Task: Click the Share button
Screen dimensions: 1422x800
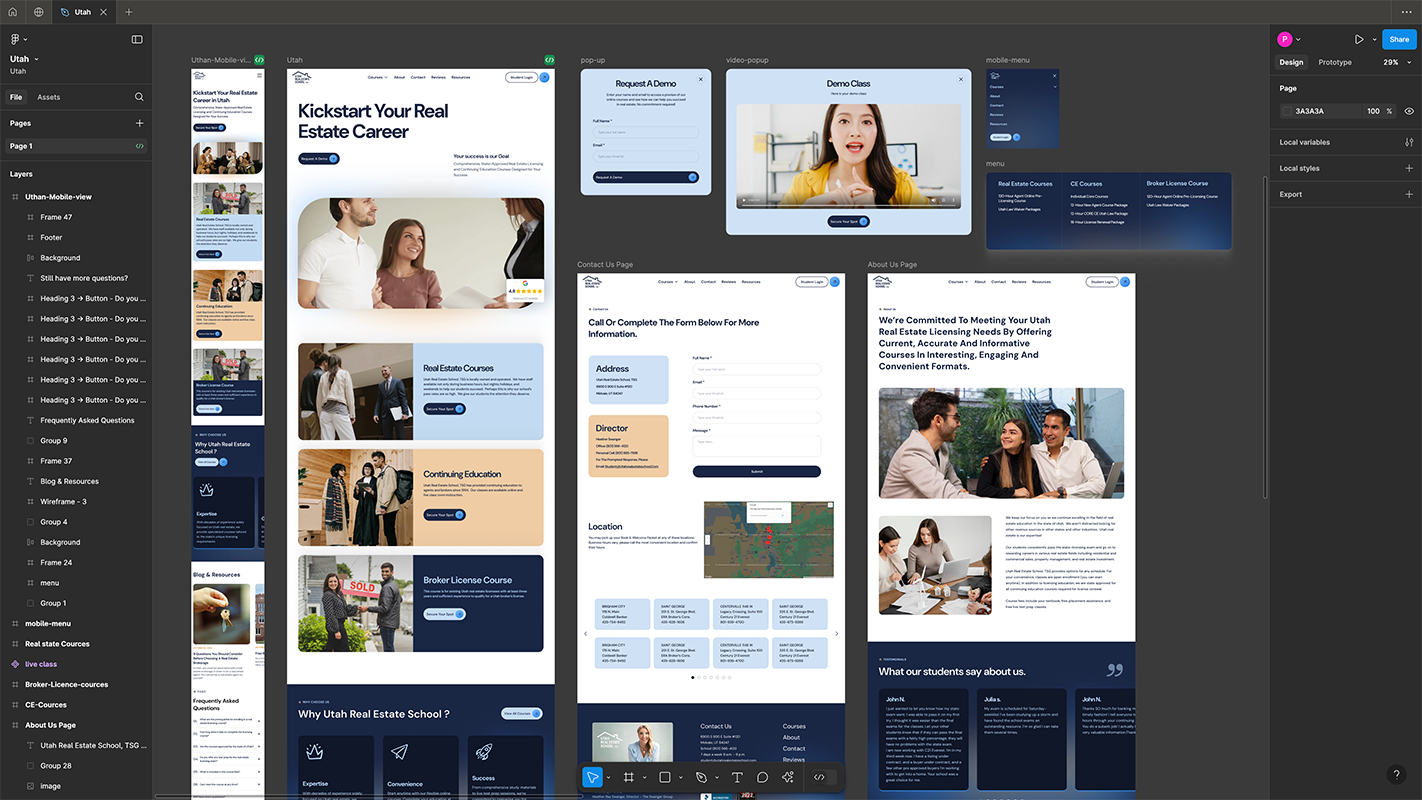Action: click(x=1398, y=39)
